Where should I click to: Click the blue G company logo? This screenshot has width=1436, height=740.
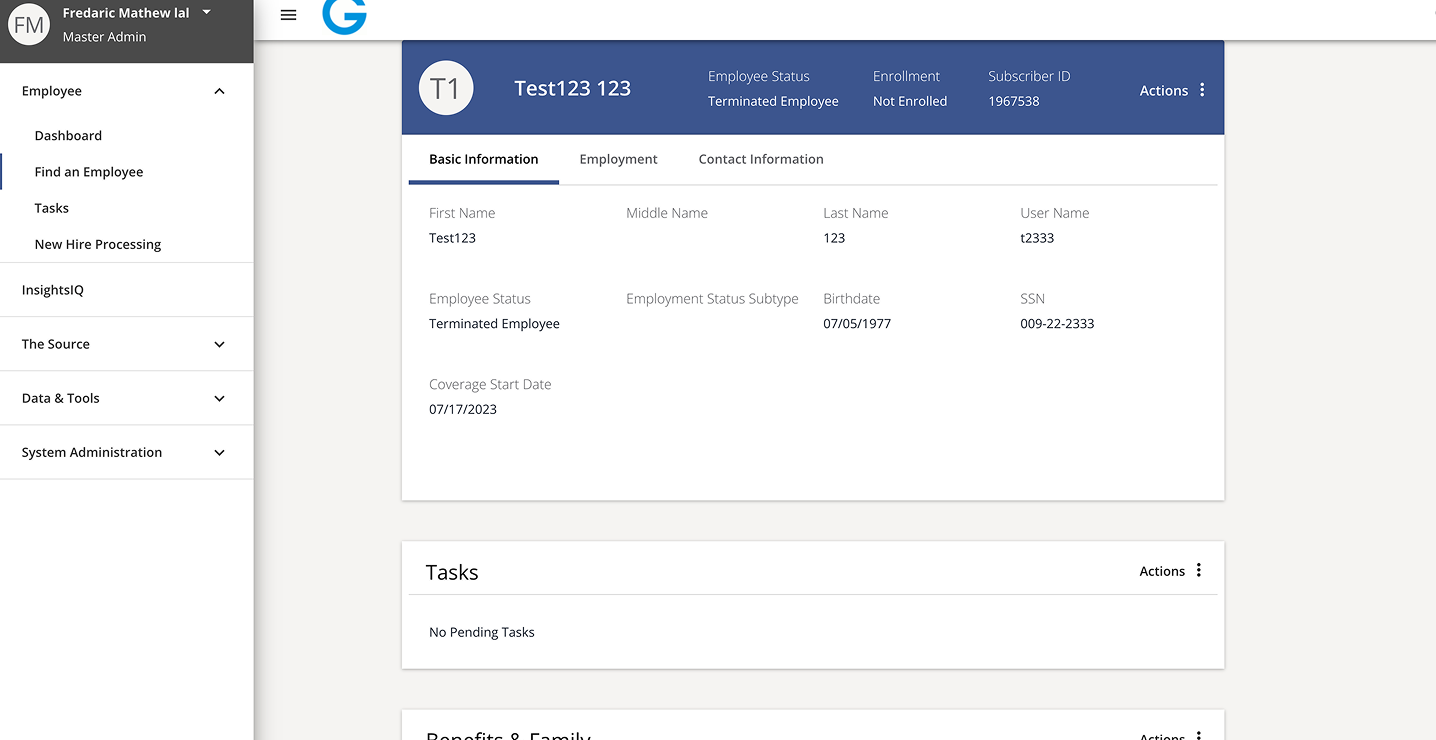pos(345,15)
